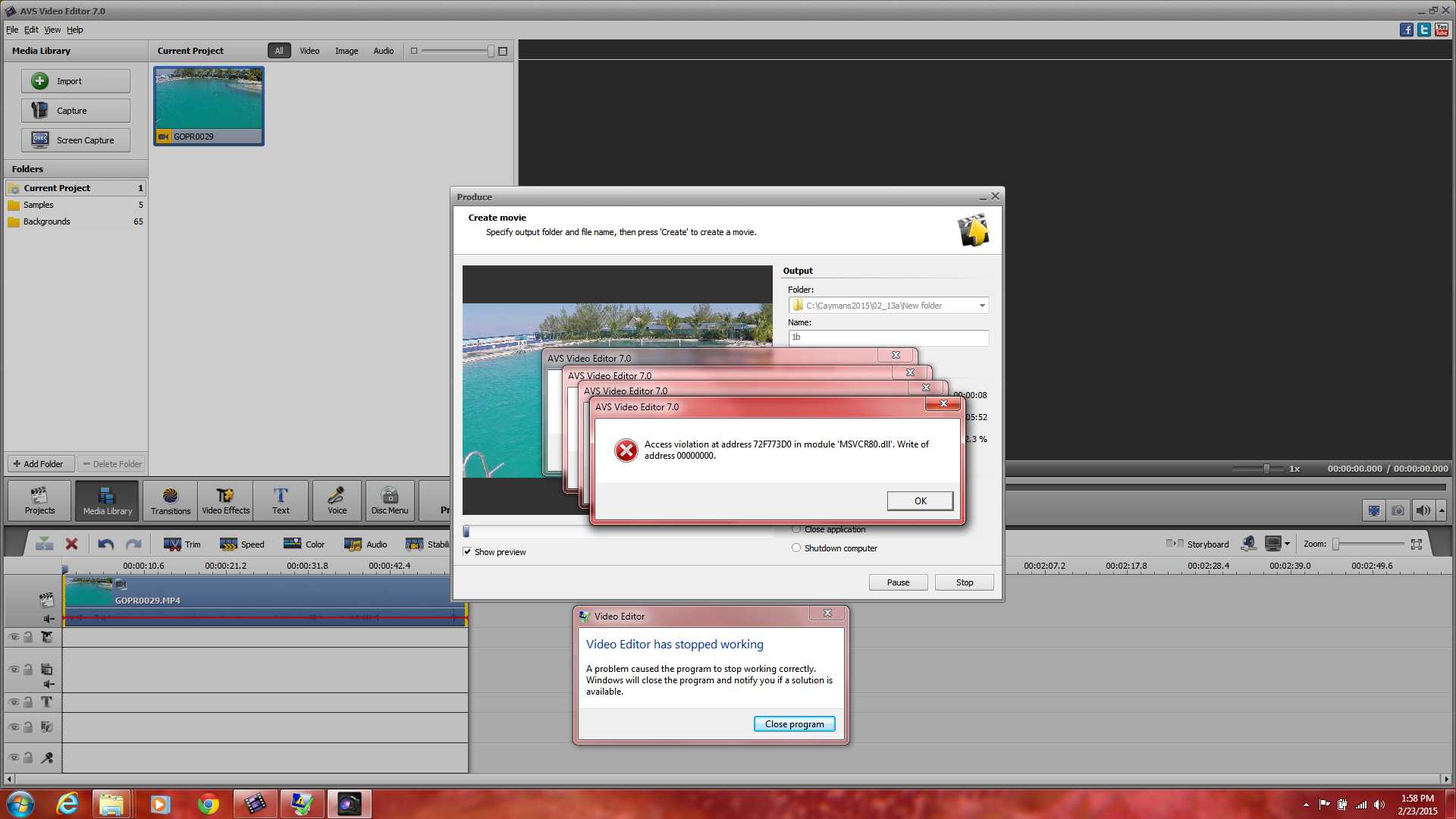1456x819 pixels.
Task: Toggle visibility of the audio mix track
Action: [x=14, y=726]
